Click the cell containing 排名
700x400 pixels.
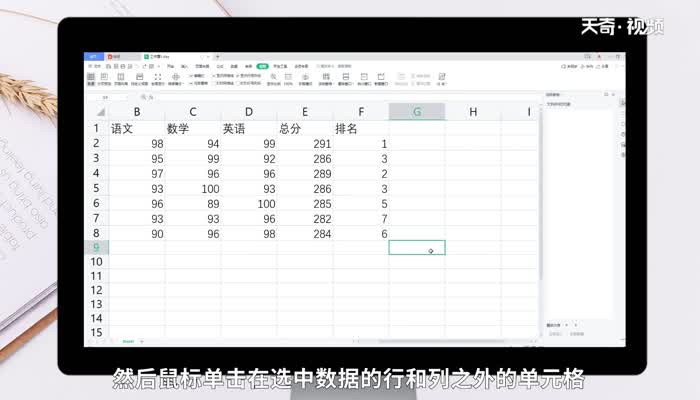coord(361,129)
